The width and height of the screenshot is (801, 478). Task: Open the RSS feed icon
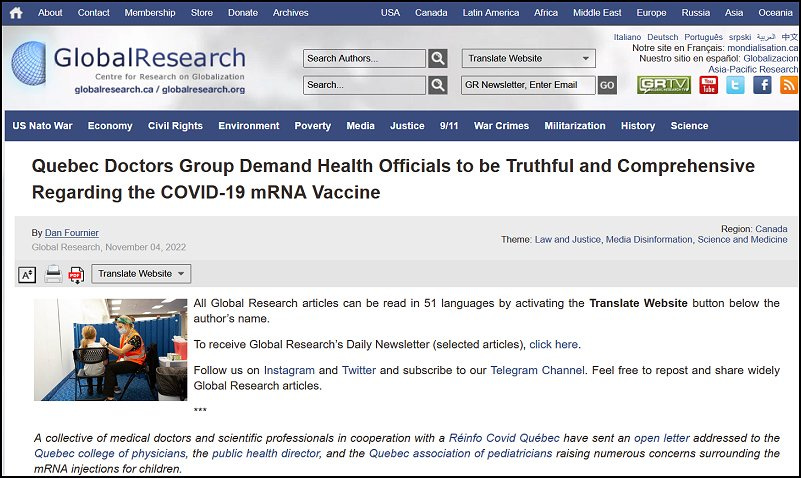click(789, 85)
